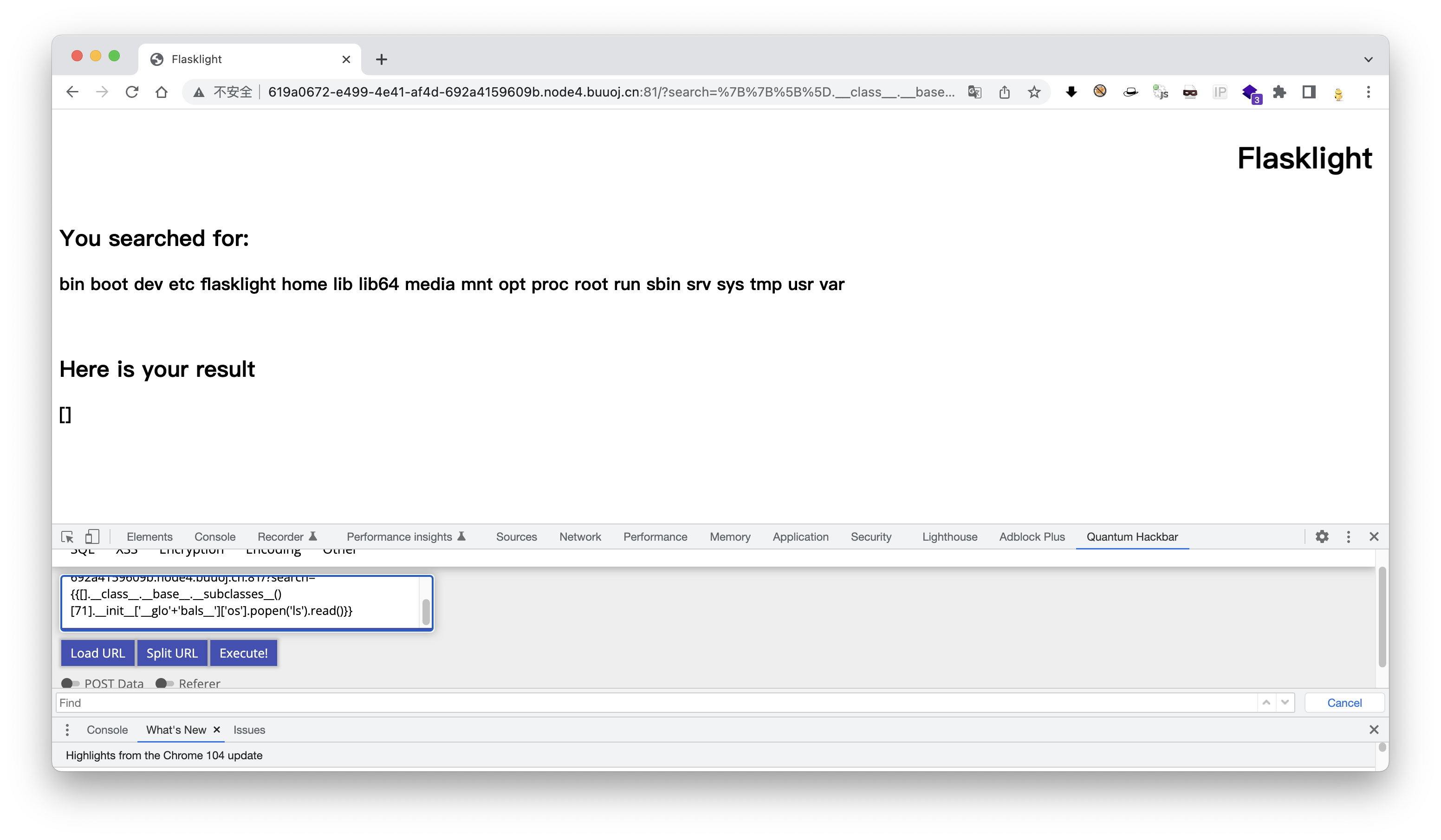Click the share page icon
Screen dimensions: 1441x840
coord(1005,92)
